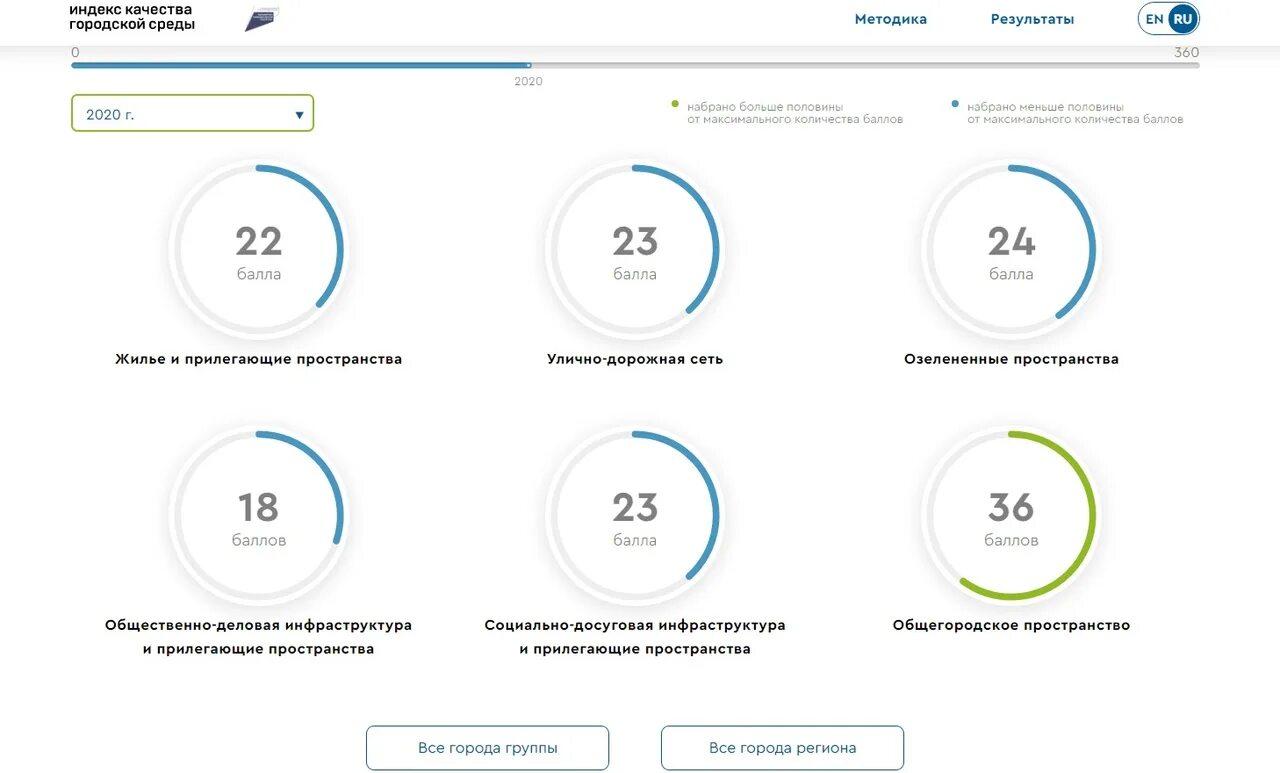Viewport: 1280px width, 773px height.
Task: Click the blue legend dot for below half
Action: point(955,104)
